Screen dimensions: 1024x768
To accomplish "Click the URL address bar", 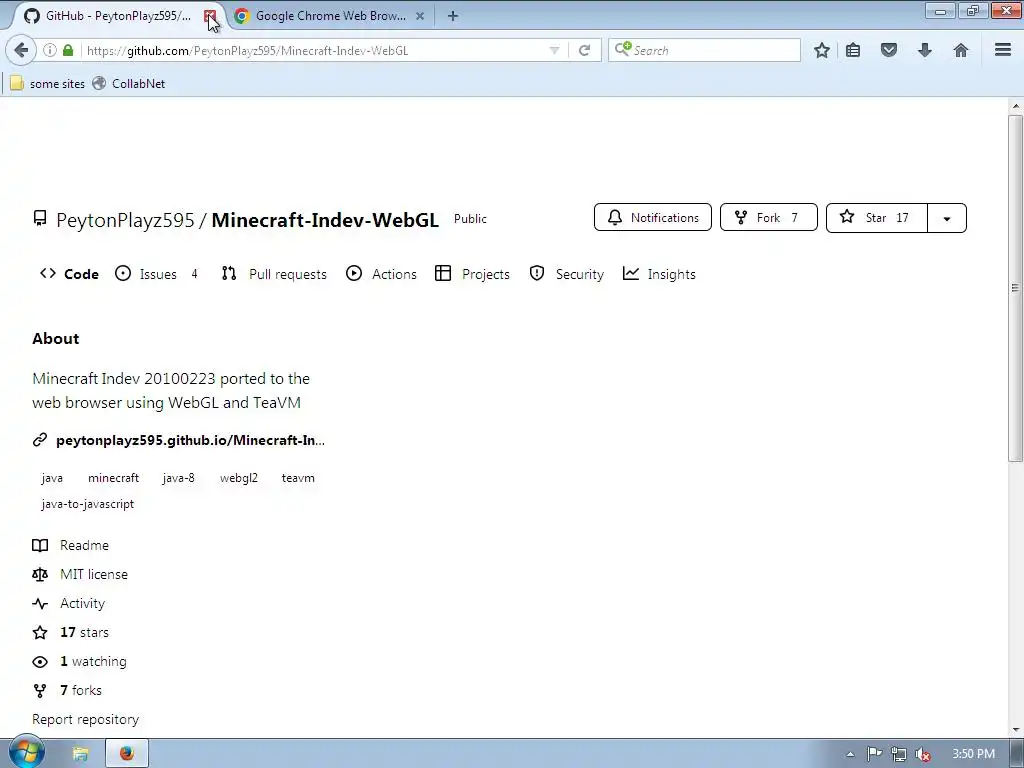I will 313,50.
